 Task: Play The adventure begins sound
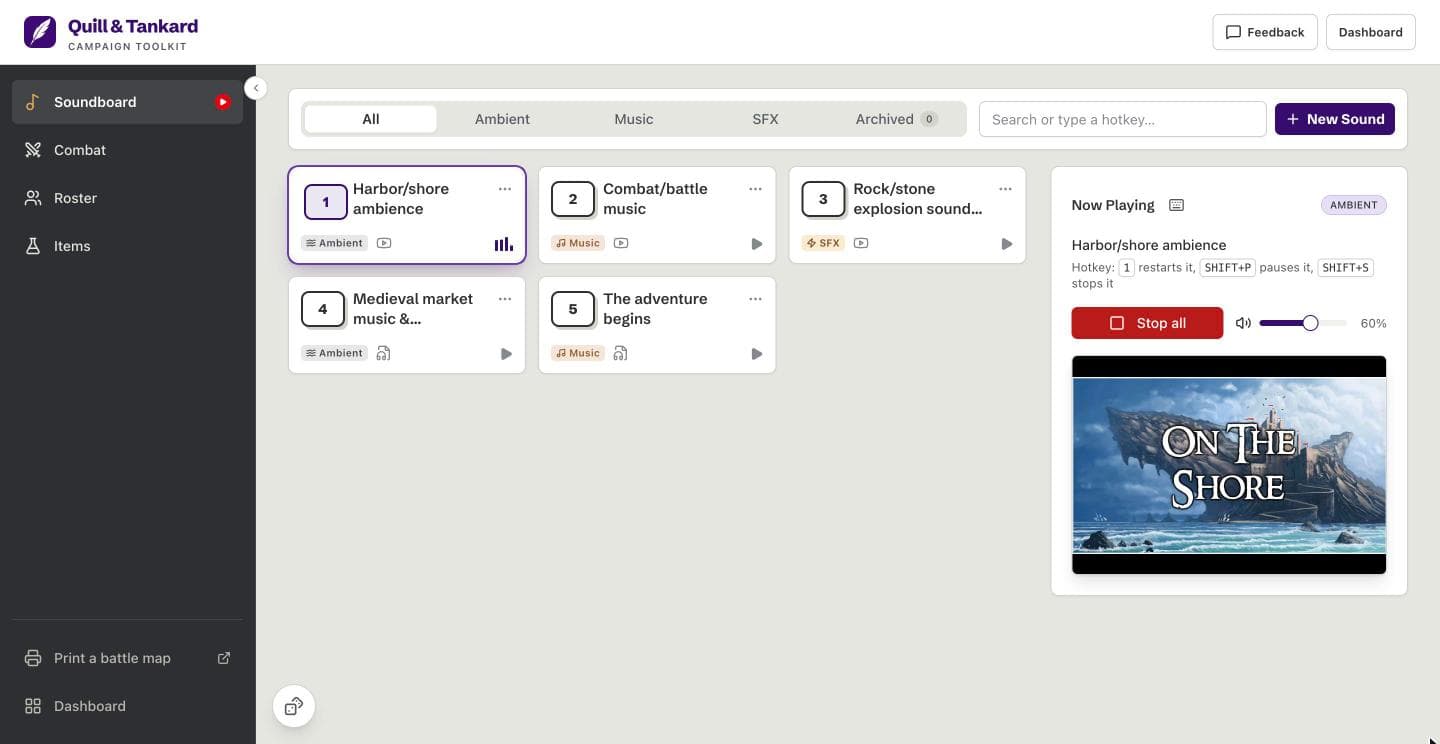click(x=757, y=354)
